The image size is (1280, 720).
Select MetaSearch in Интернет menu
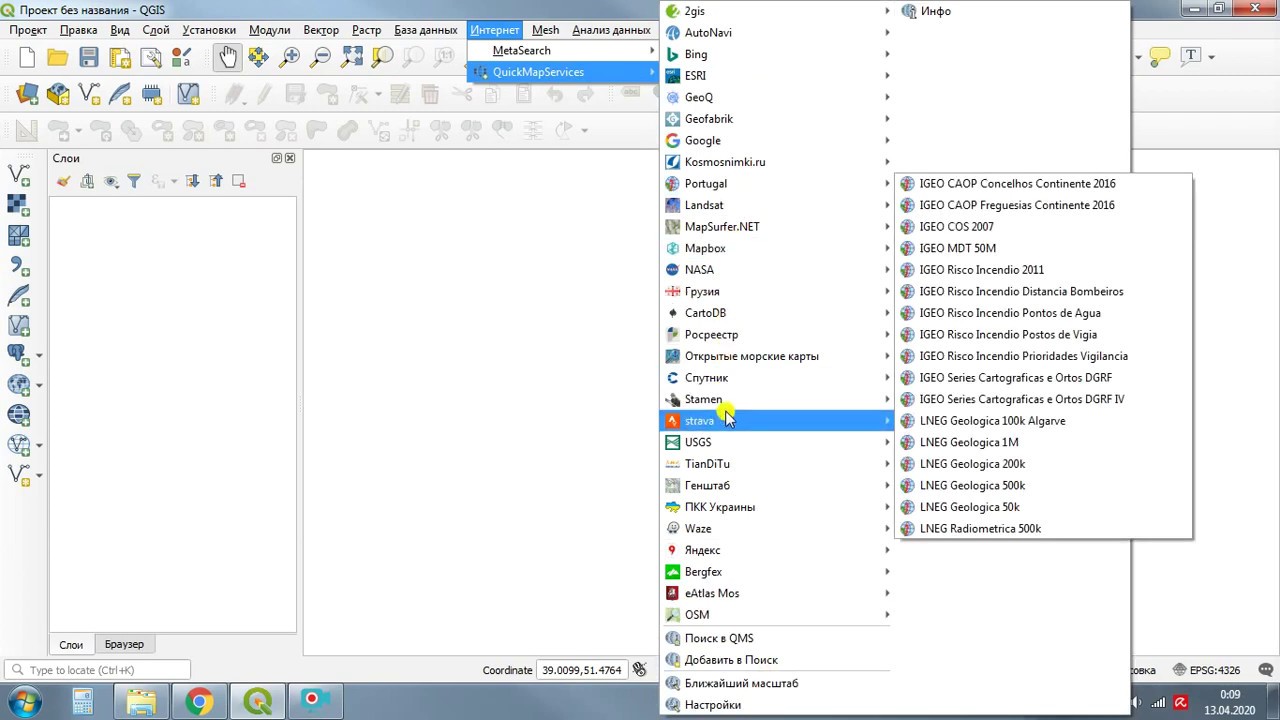click(x=563, y=50)
